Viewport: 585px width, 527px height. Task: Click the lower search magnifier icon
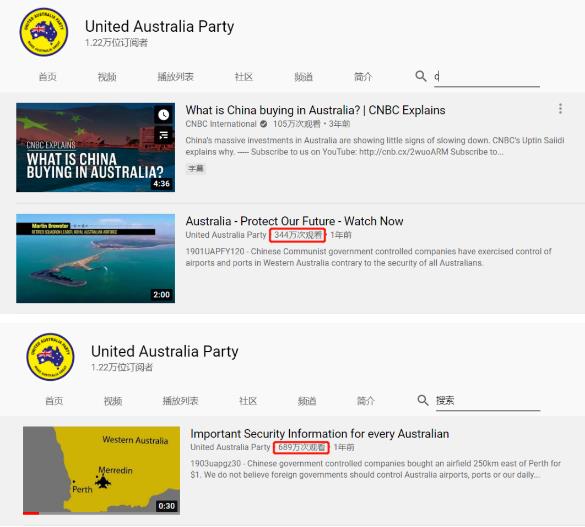tap(423, 400)
